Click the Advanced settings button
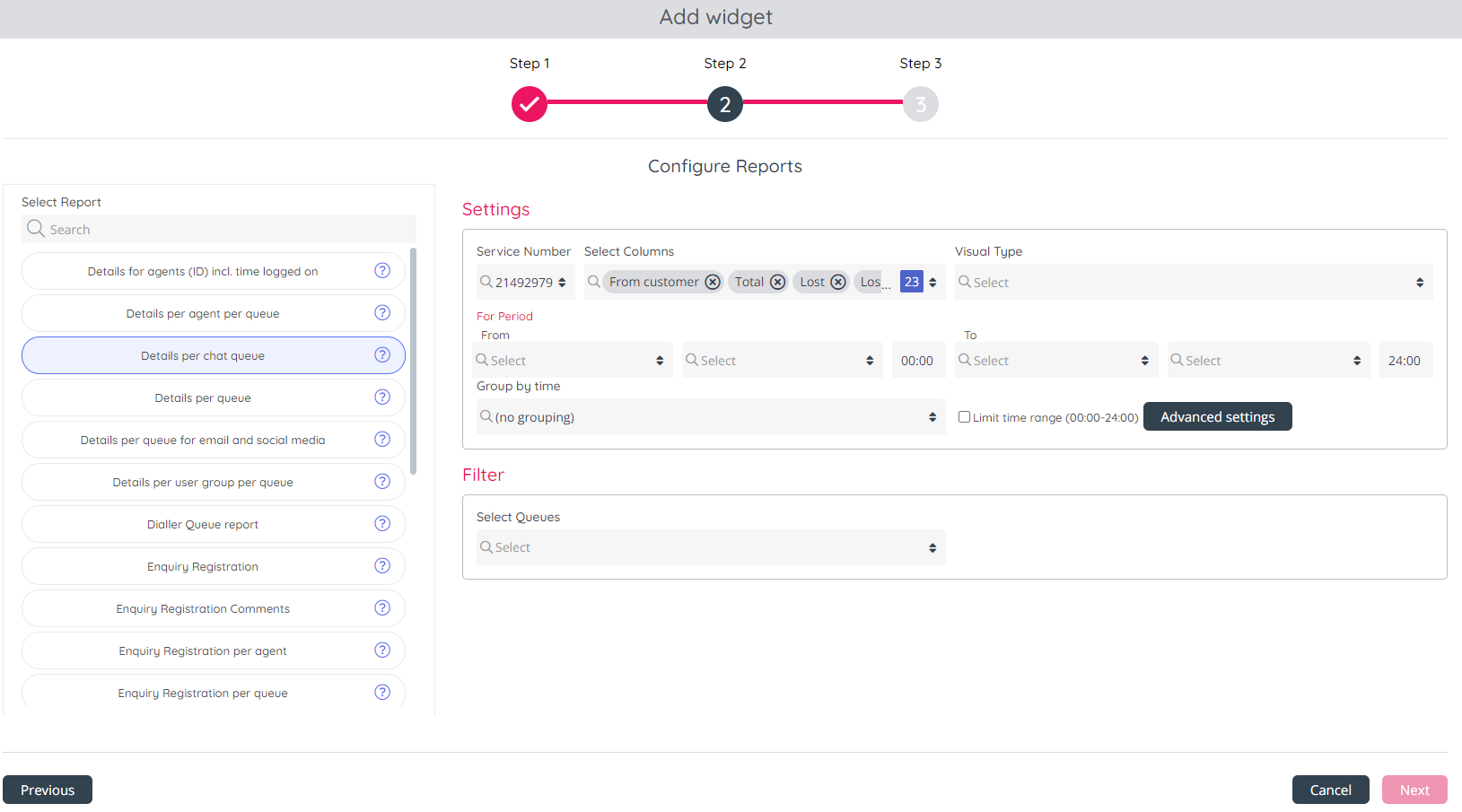 click(1217, 417)
